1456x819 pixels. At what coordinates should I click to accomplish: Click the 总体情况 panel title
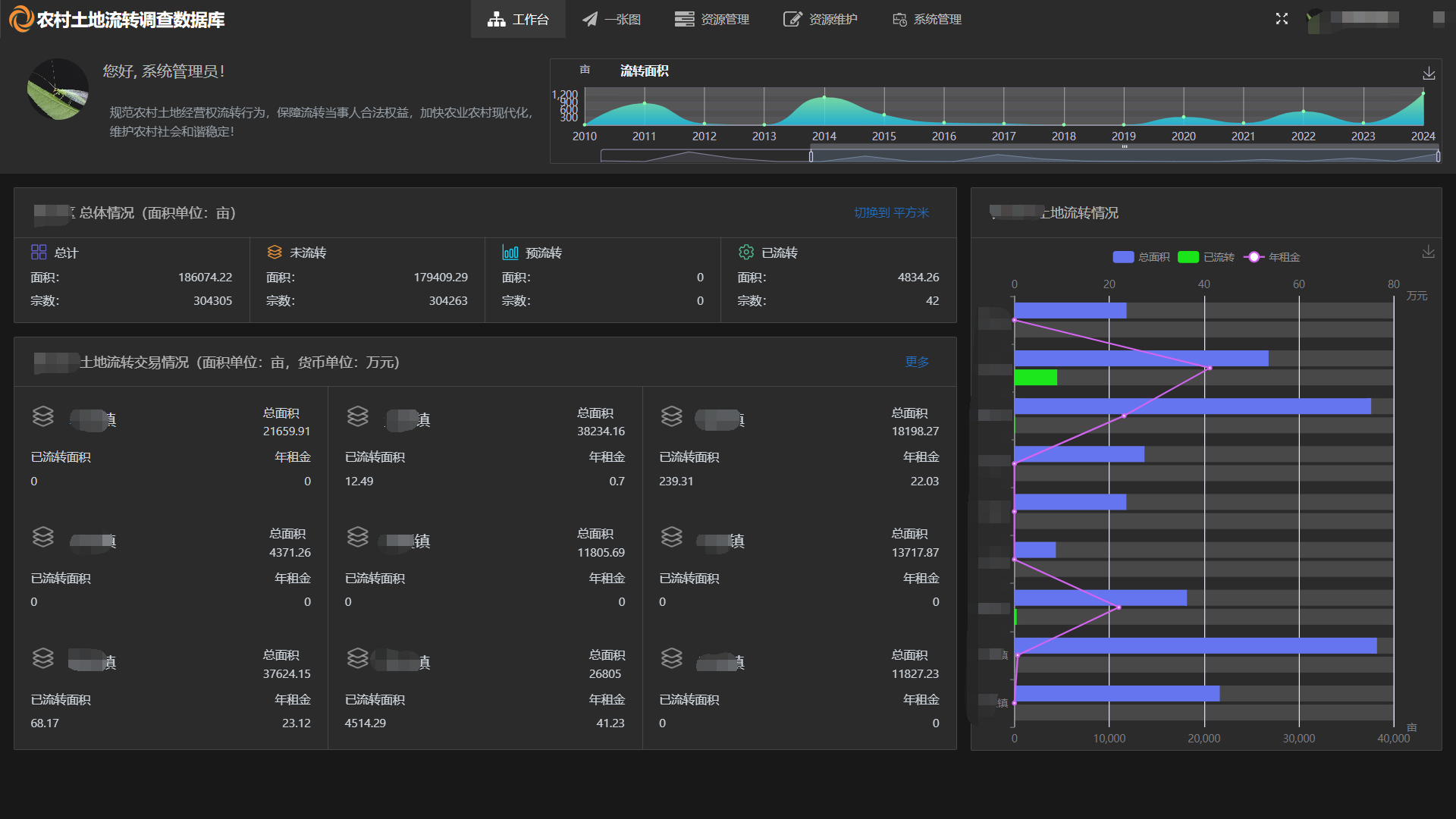pos(158,213)
